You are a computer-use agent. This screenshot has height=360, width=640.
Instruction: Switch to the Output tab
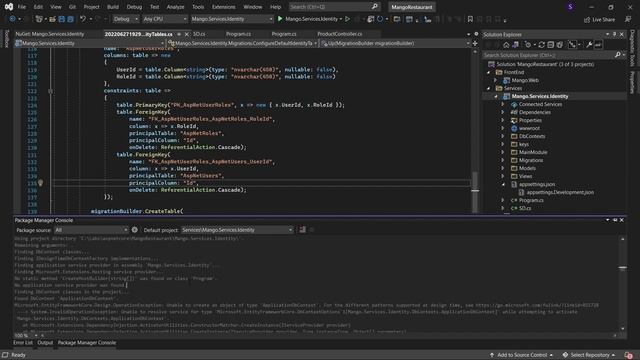[x=45, y=343]
